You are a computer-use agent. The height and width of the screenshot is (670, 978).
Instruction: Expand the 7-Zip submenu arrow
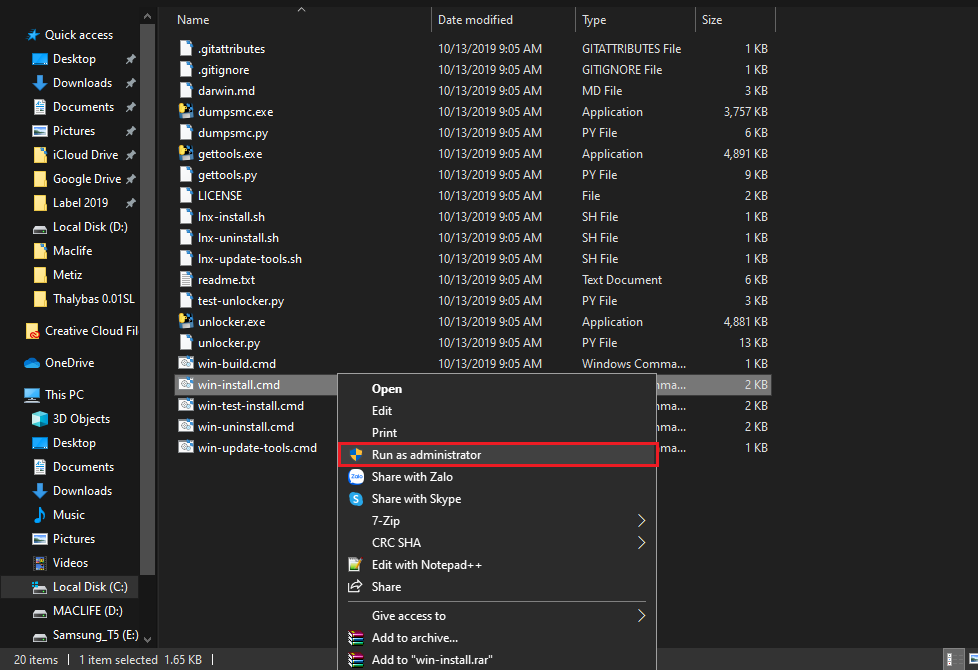[641, 521]
